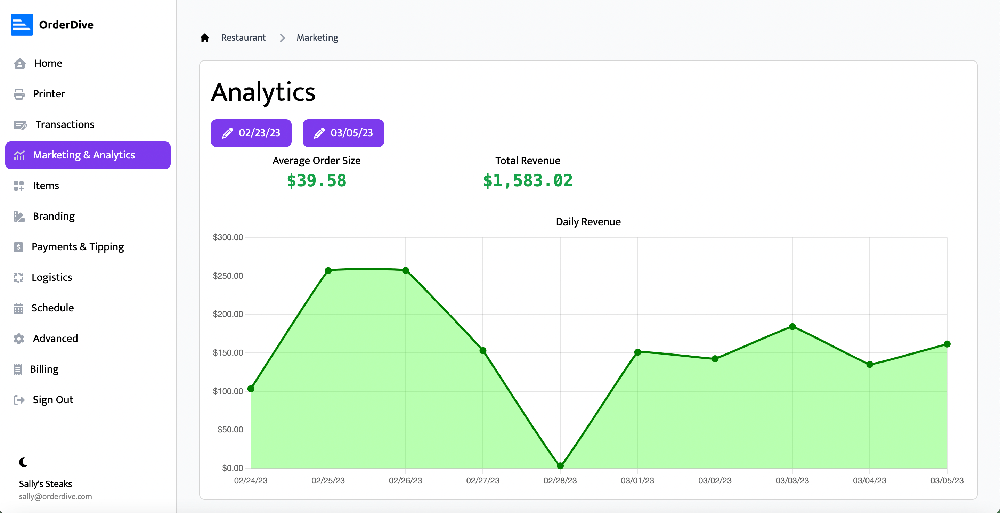Click the 02/28/23 zero-revenue data point

click(x=561, y=466)
